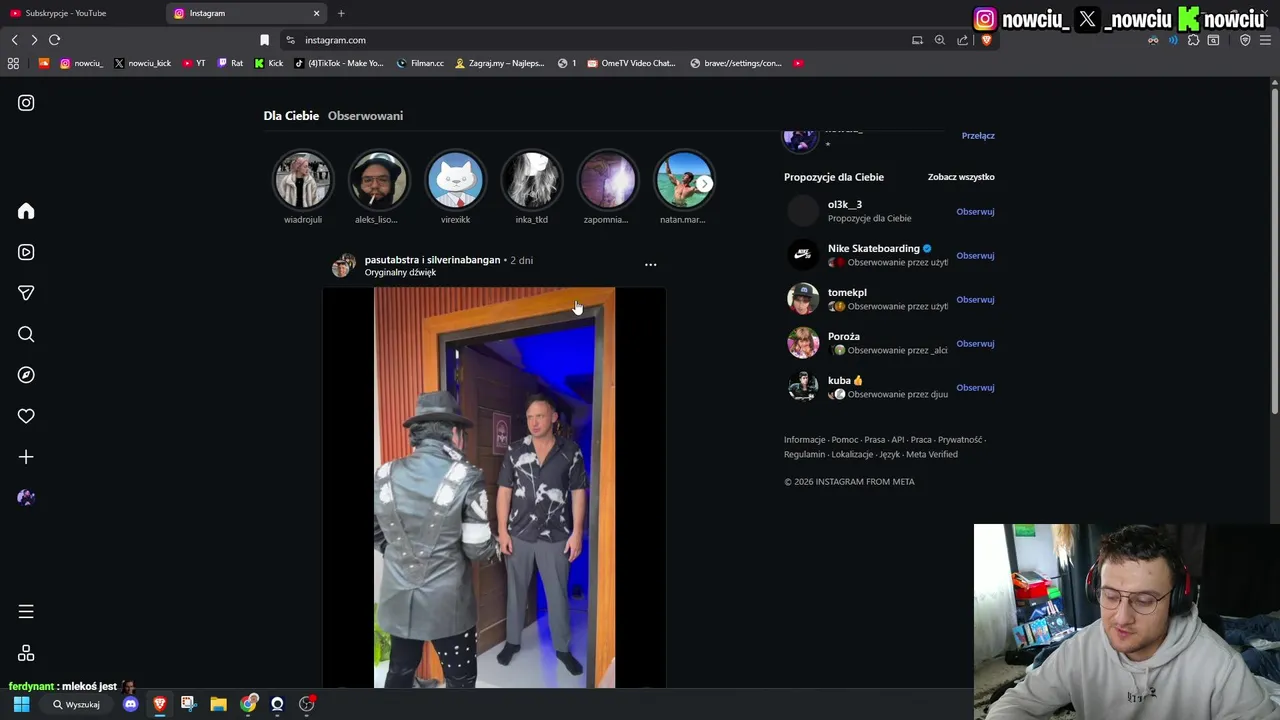Viewport: 1280px width, 720px height.
Task: Open Kick bookmark in bookmarks bar
Action: (x=269, y=63)
